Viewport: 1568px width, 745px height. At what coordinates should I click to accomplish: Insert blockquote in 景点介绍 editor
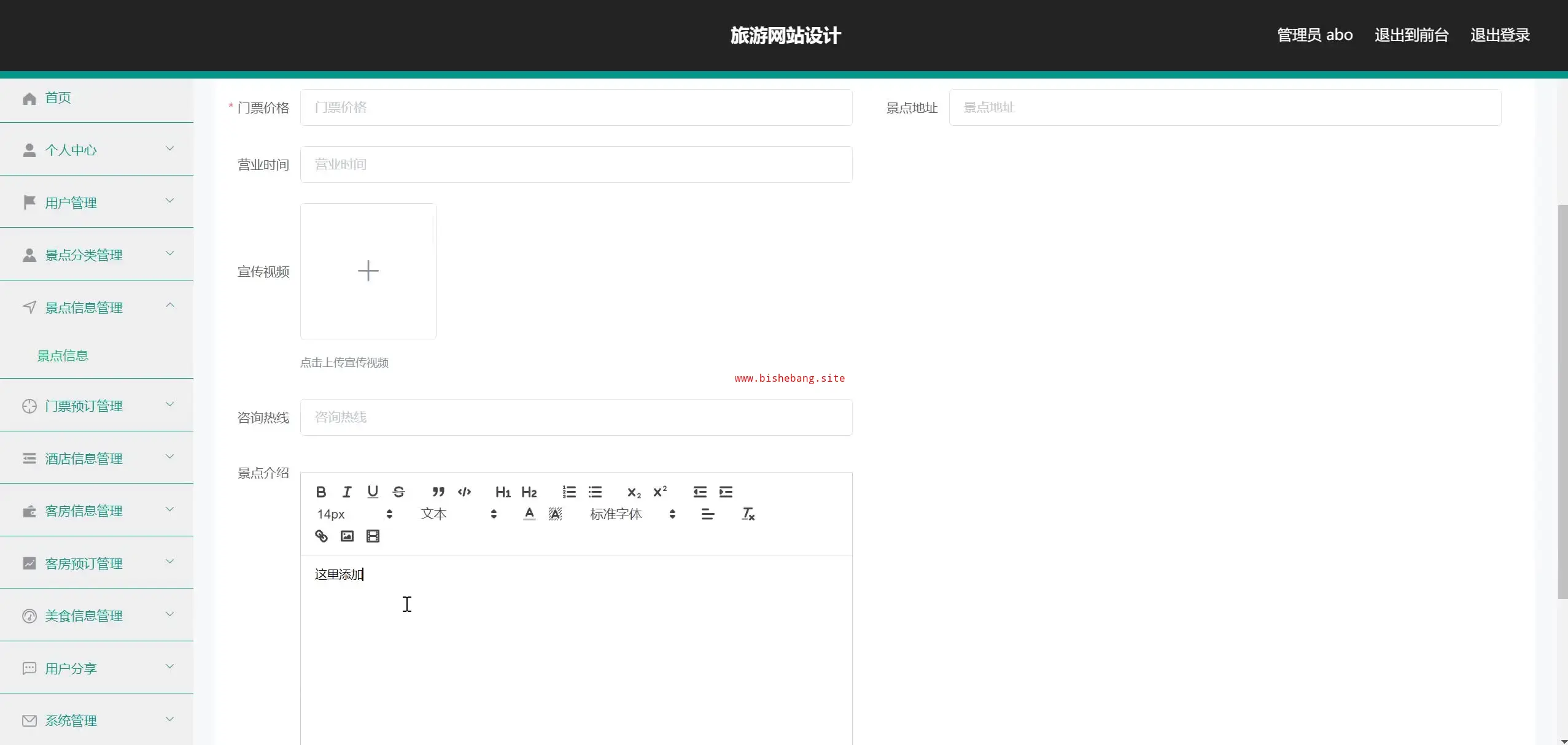tap(438, 492)
